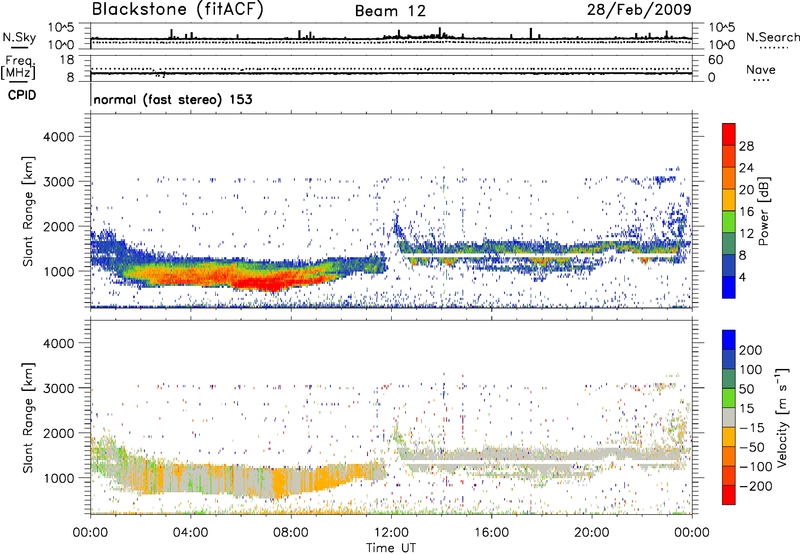Click the 4000 tick on power panel
The height and width of the screenshot is (554, 800).
[x=58, y=137]
